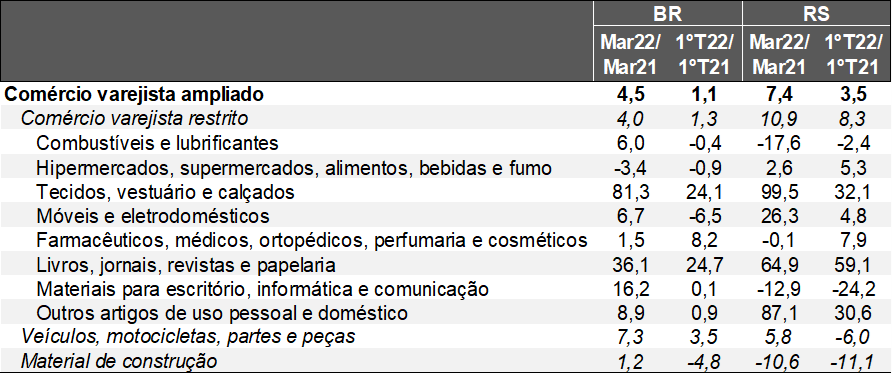The height and width of the screenshot is (374, 892).
Task: Click the Hipermercados, supermercados row label
Action: [294, 168]
